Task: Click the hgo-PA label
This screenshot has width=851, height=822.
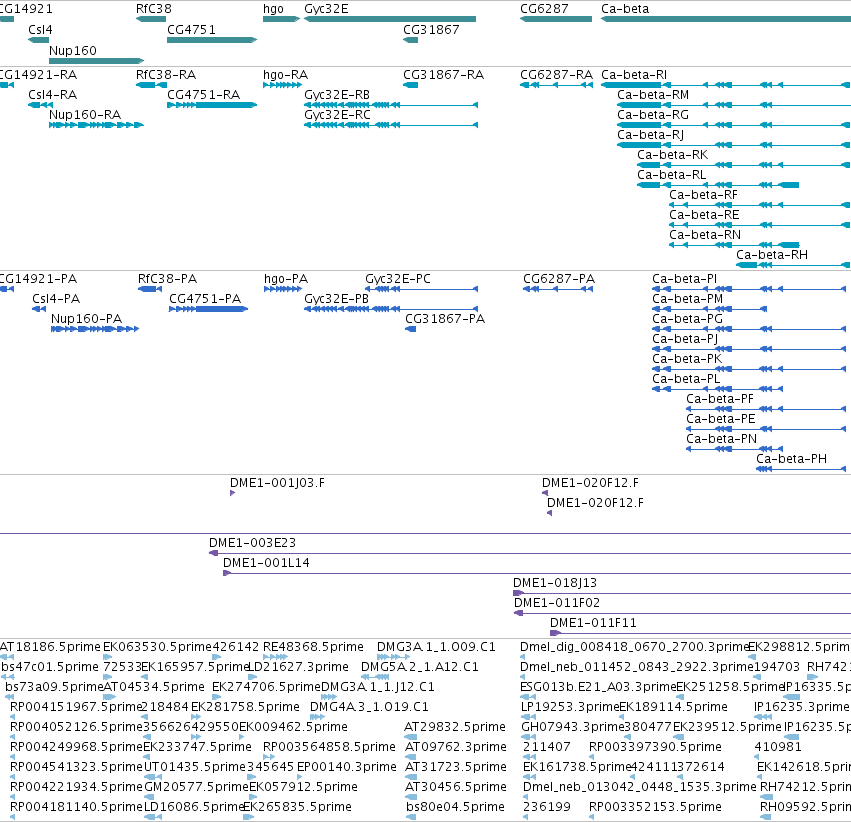Action: click(x=286, y=278)
